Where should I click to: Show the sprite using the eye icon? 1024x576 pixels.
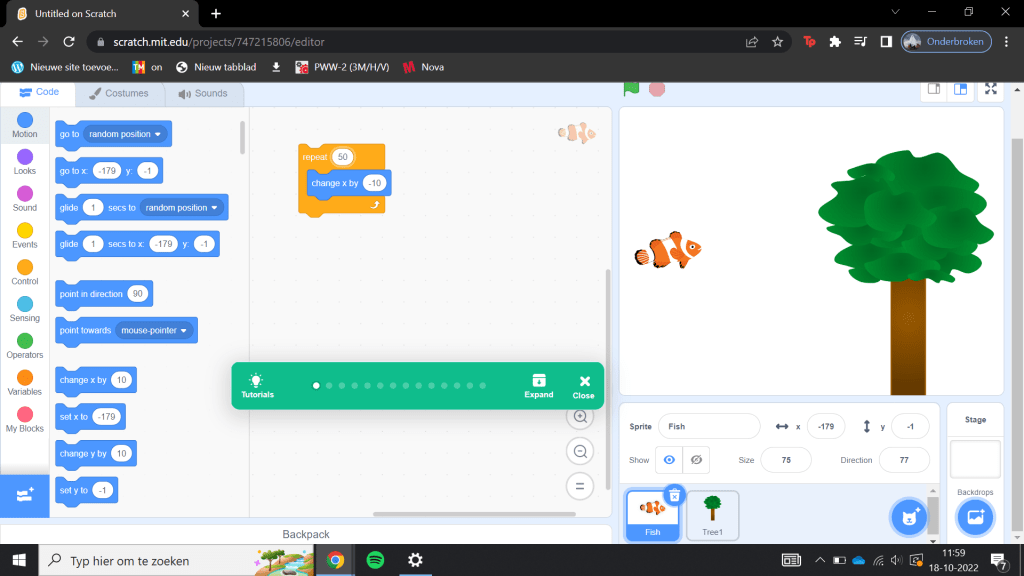(x=669, y=460)
